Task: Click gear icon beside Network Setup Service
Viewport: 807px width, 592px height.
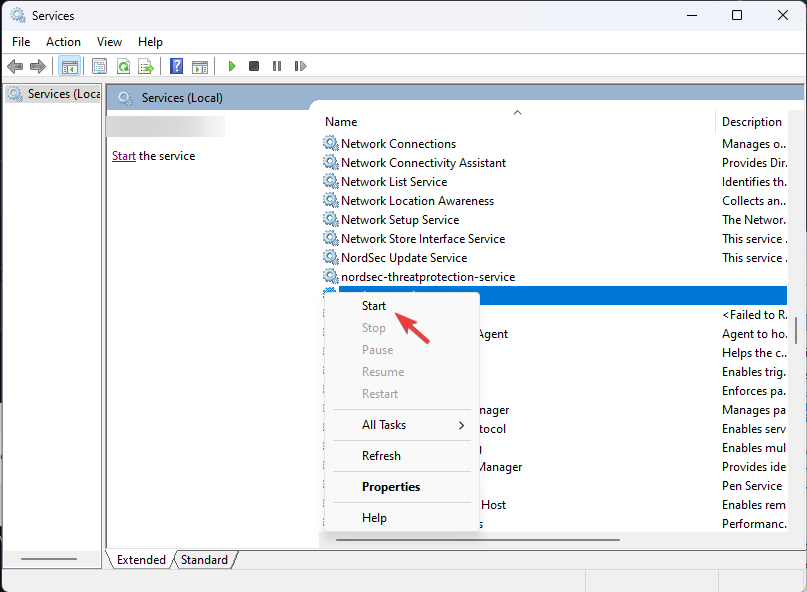Action: coord(330,219)
